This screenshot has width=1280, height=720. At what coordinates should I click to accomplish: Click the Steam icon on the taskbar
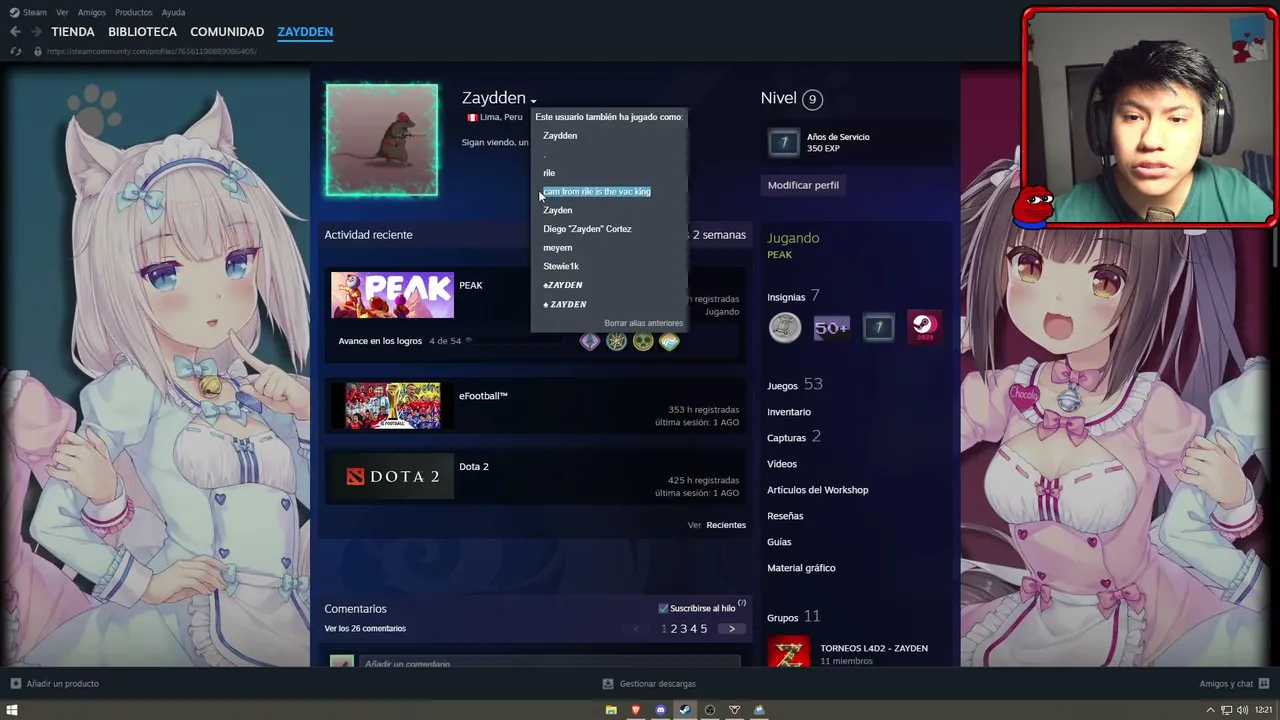tap(685, 710)
